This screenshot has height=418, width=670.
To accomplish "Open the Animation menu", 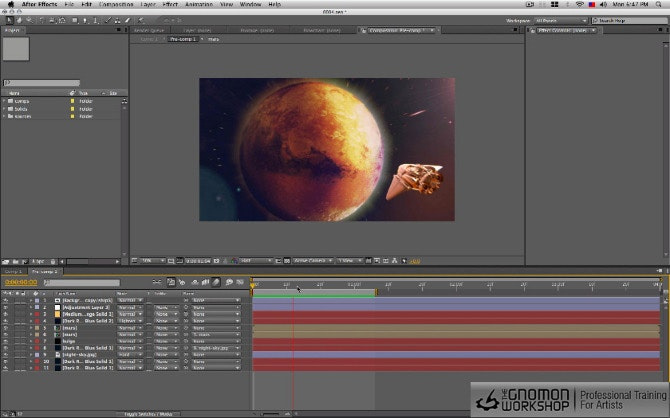I will point(199,4).
